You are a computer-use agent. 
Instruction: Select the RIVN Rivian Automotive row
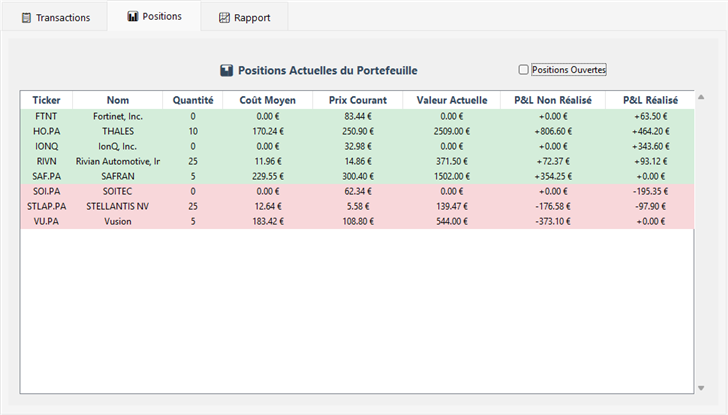click(x=118, y=161)
